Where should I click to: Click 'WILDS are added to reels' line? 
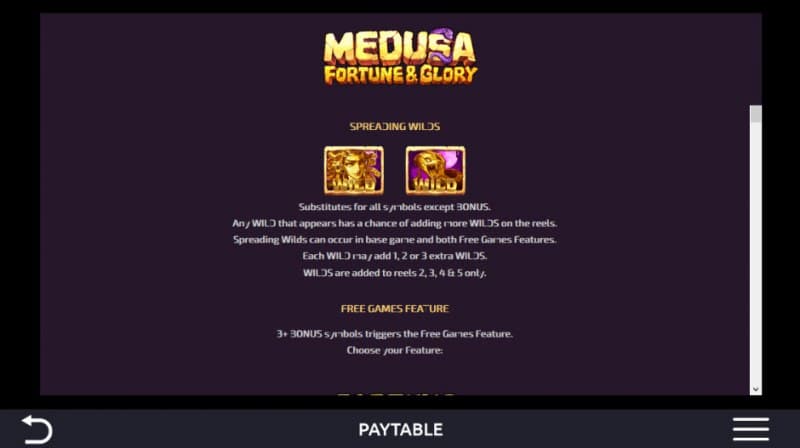tap(394, 273)
